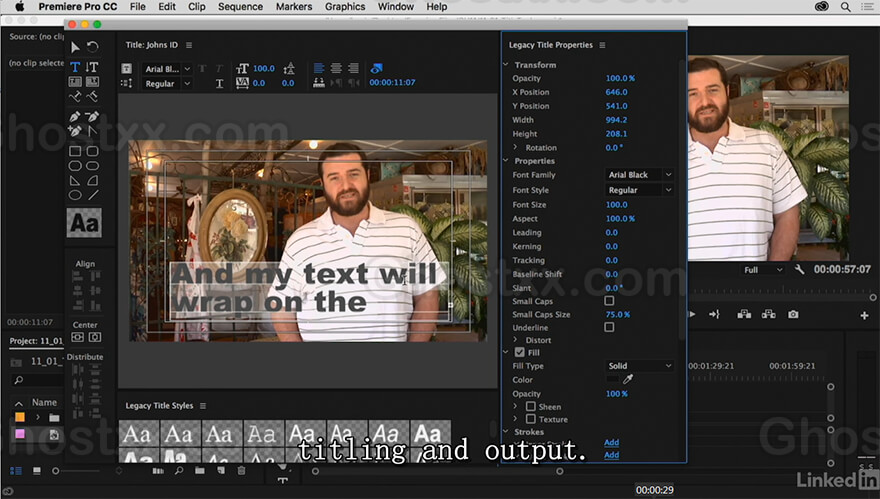Collapse the Strokes section
The width and height of the screenshot is (880, 499).
506,432
